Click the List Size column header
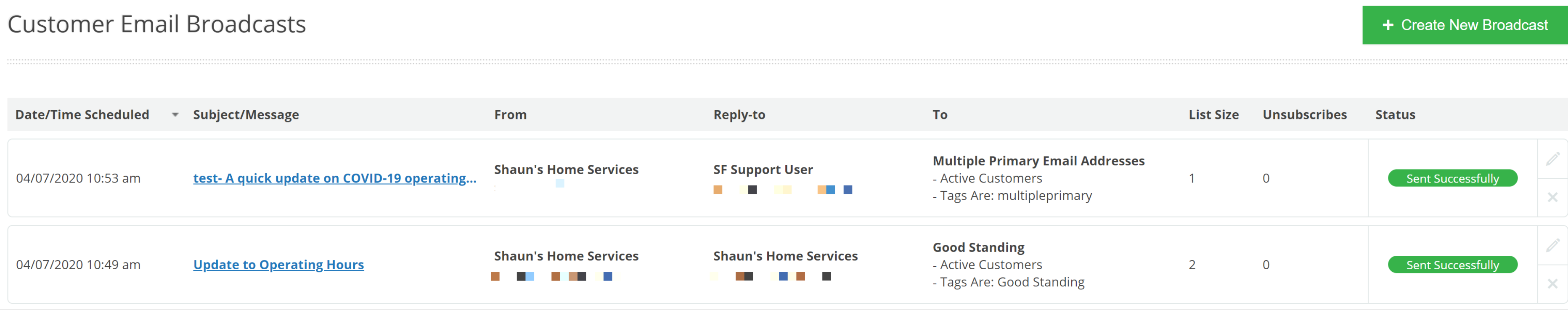1568x310 pixels. tap(1214, 114)
